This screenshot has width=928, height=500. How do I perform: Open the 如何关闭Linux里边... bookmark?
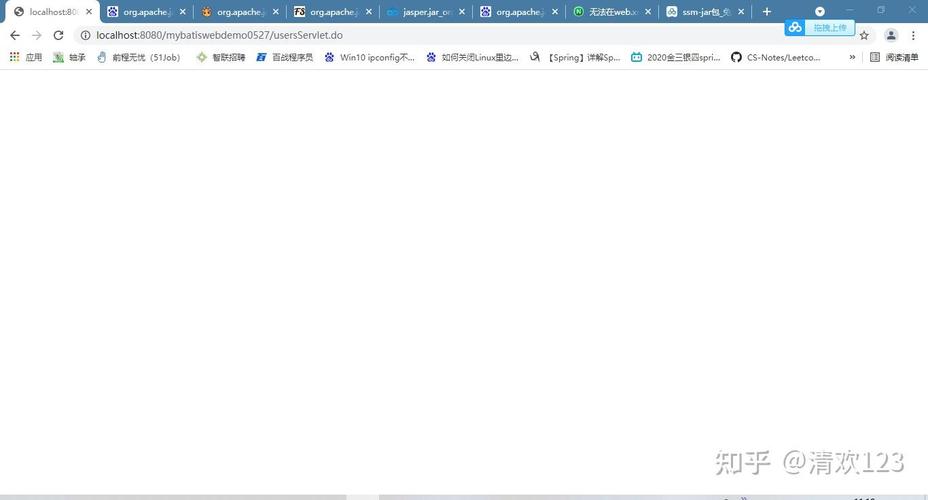click(x=472, y=57)
